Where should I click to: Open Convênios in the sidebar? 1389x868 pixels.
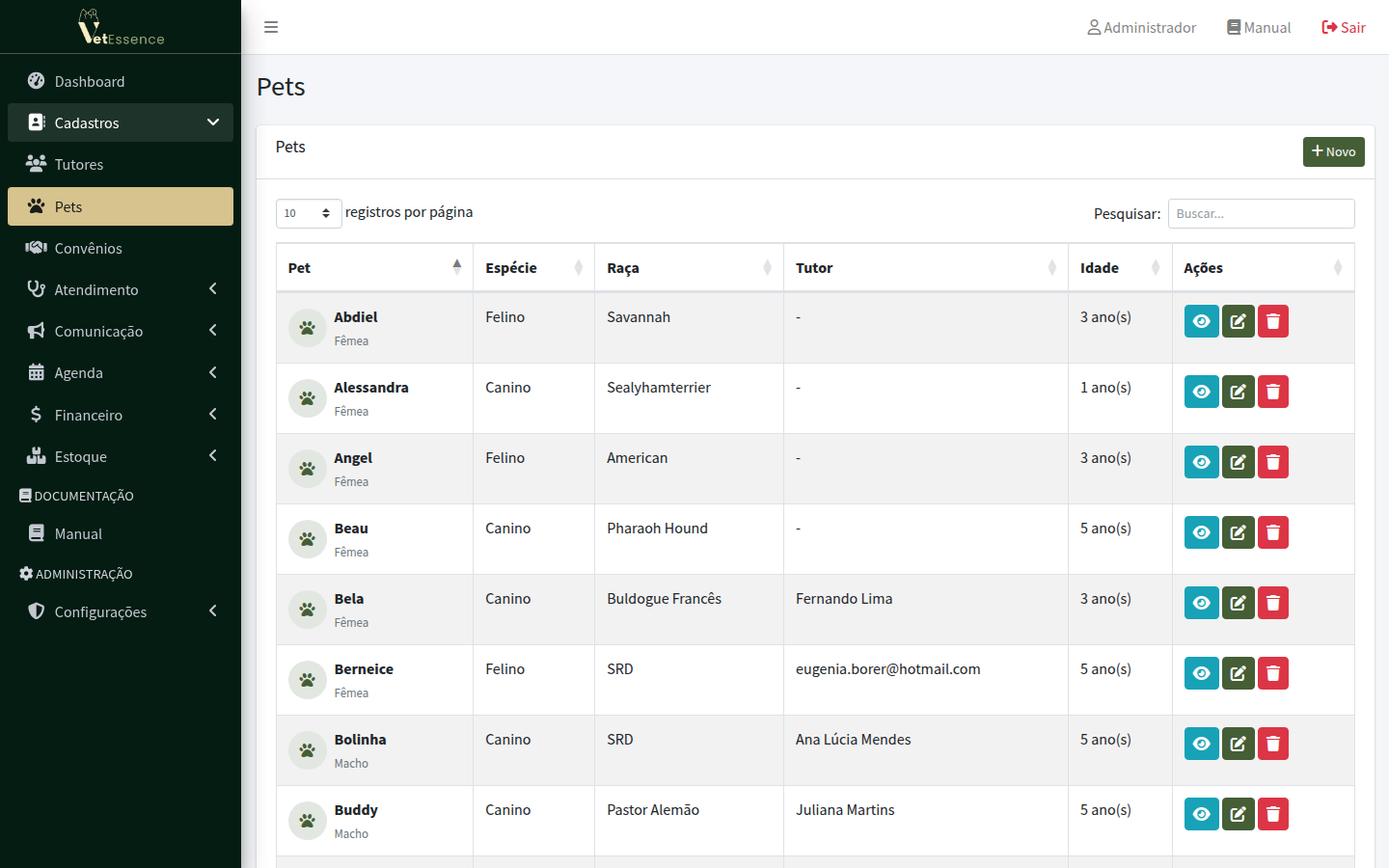(121, 248)
